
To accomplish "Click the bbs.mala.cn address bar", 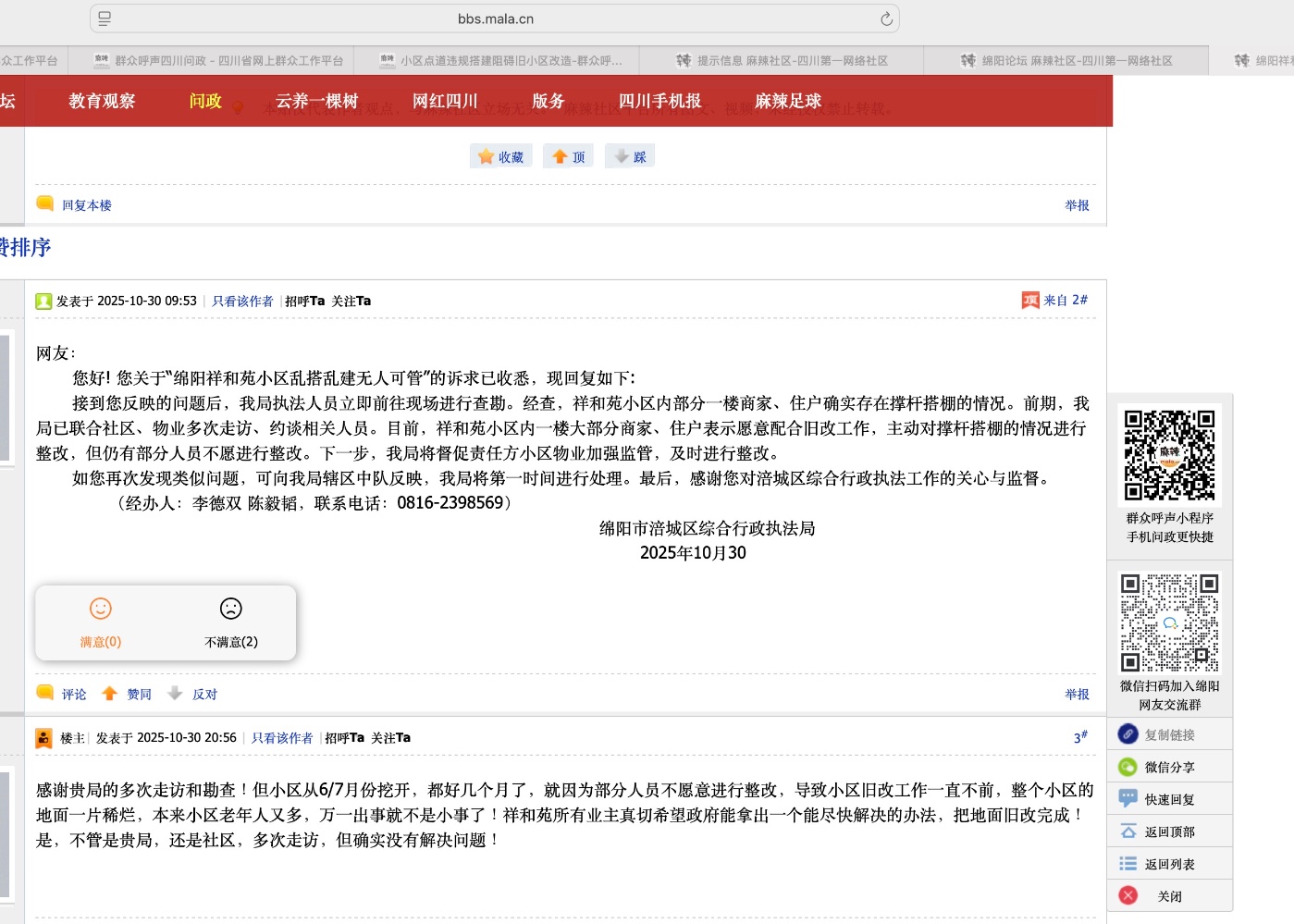I will 495,18.
